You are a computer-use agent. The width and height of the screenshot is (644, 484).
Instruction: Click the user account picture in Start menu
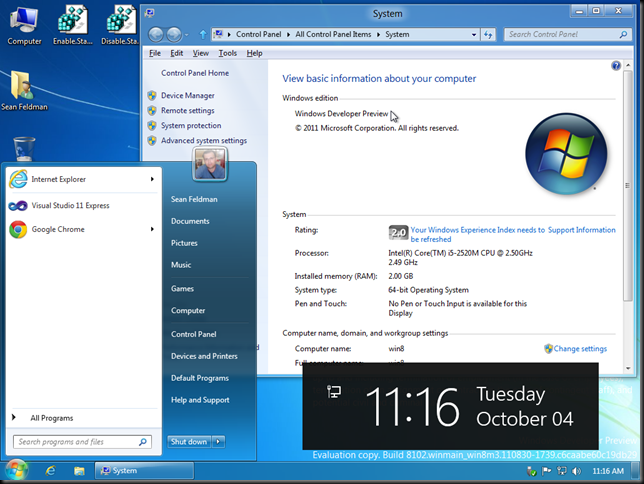(210, 164)
